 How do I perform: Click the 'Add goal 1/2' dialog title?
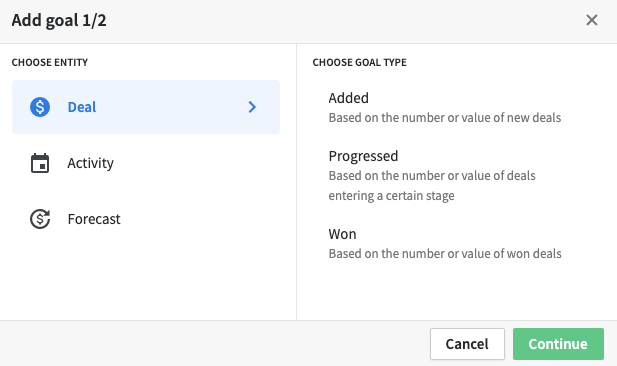(x=59, y=20)
